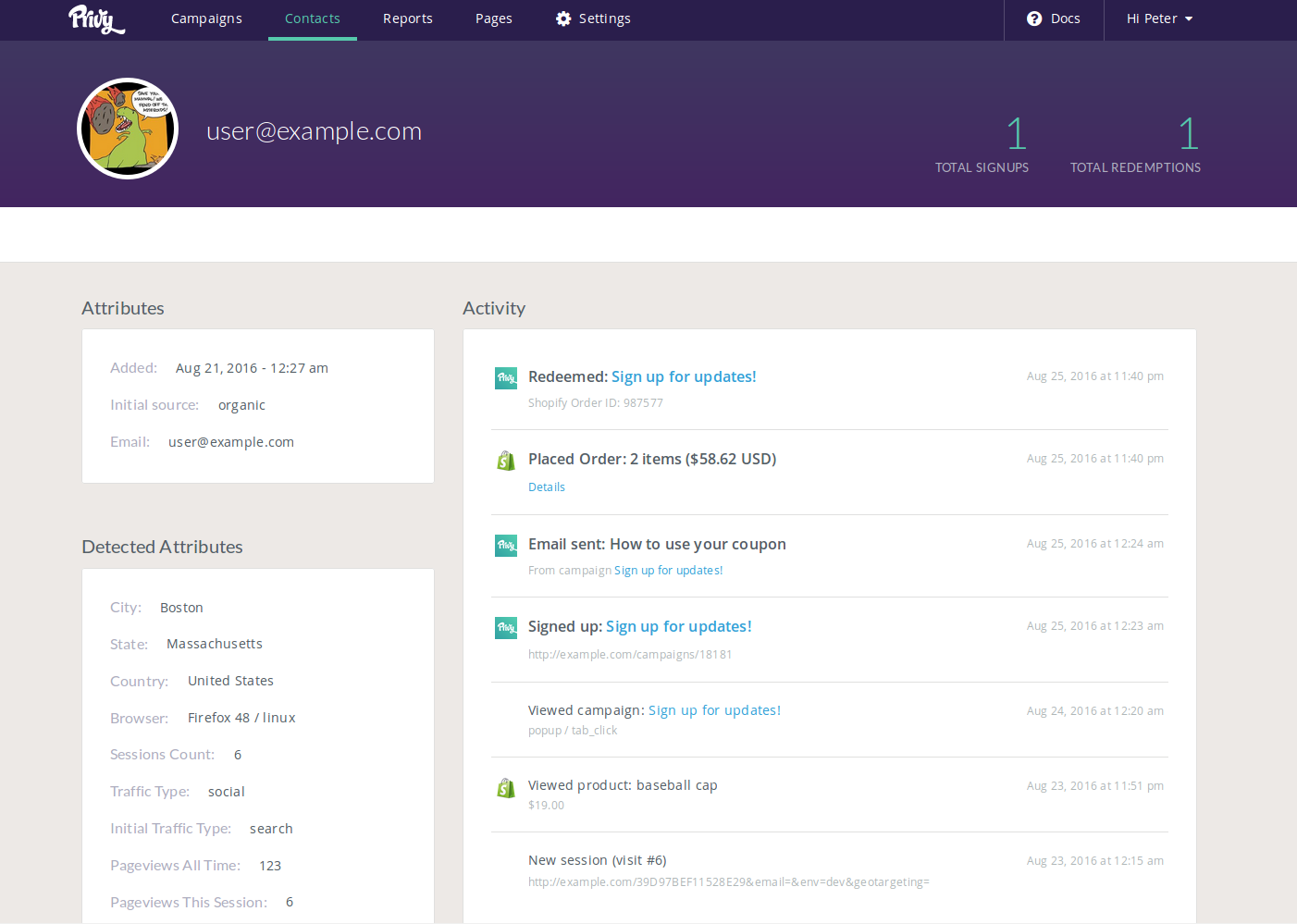Click the Shopify icon beside Viewed product
The image size is (1297, 924).
click(x=506, y=788)
